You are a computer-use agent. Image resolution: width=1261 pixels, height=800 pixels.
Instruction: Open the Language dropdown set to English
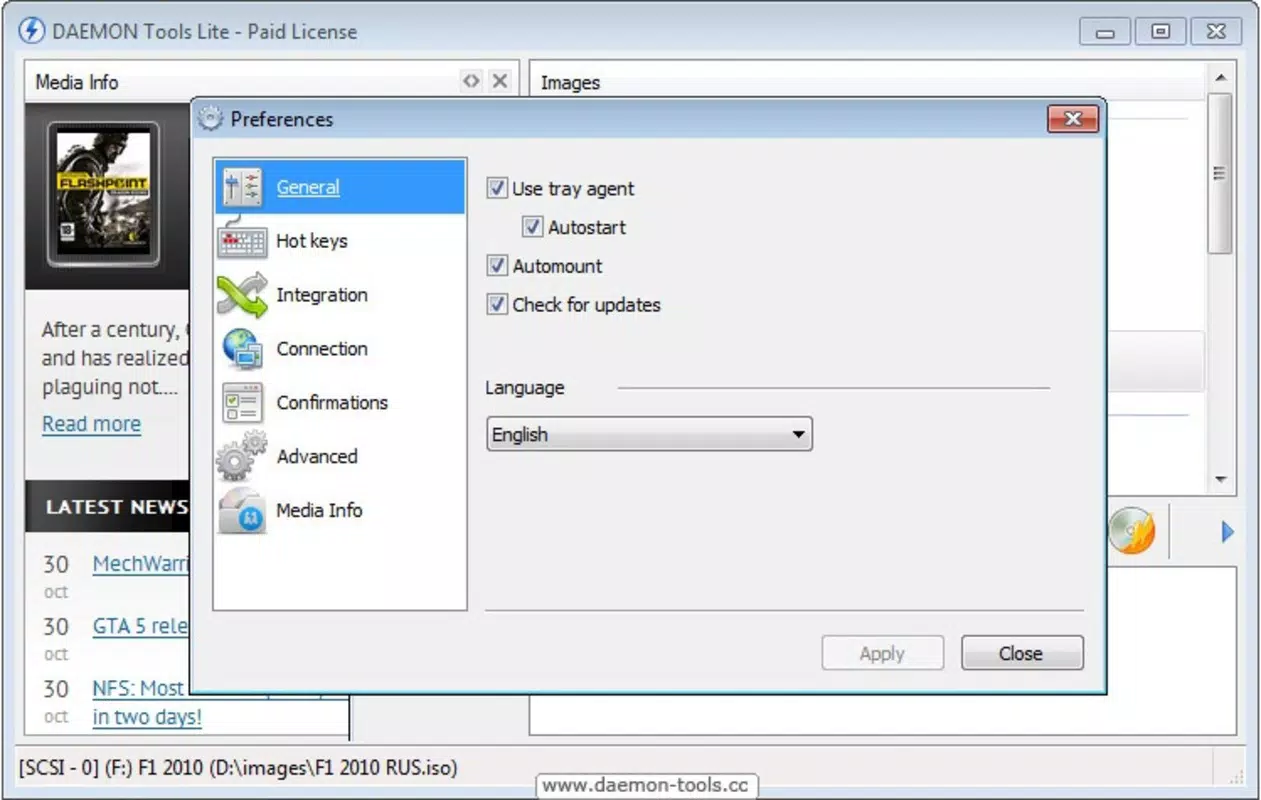point(649,435)
